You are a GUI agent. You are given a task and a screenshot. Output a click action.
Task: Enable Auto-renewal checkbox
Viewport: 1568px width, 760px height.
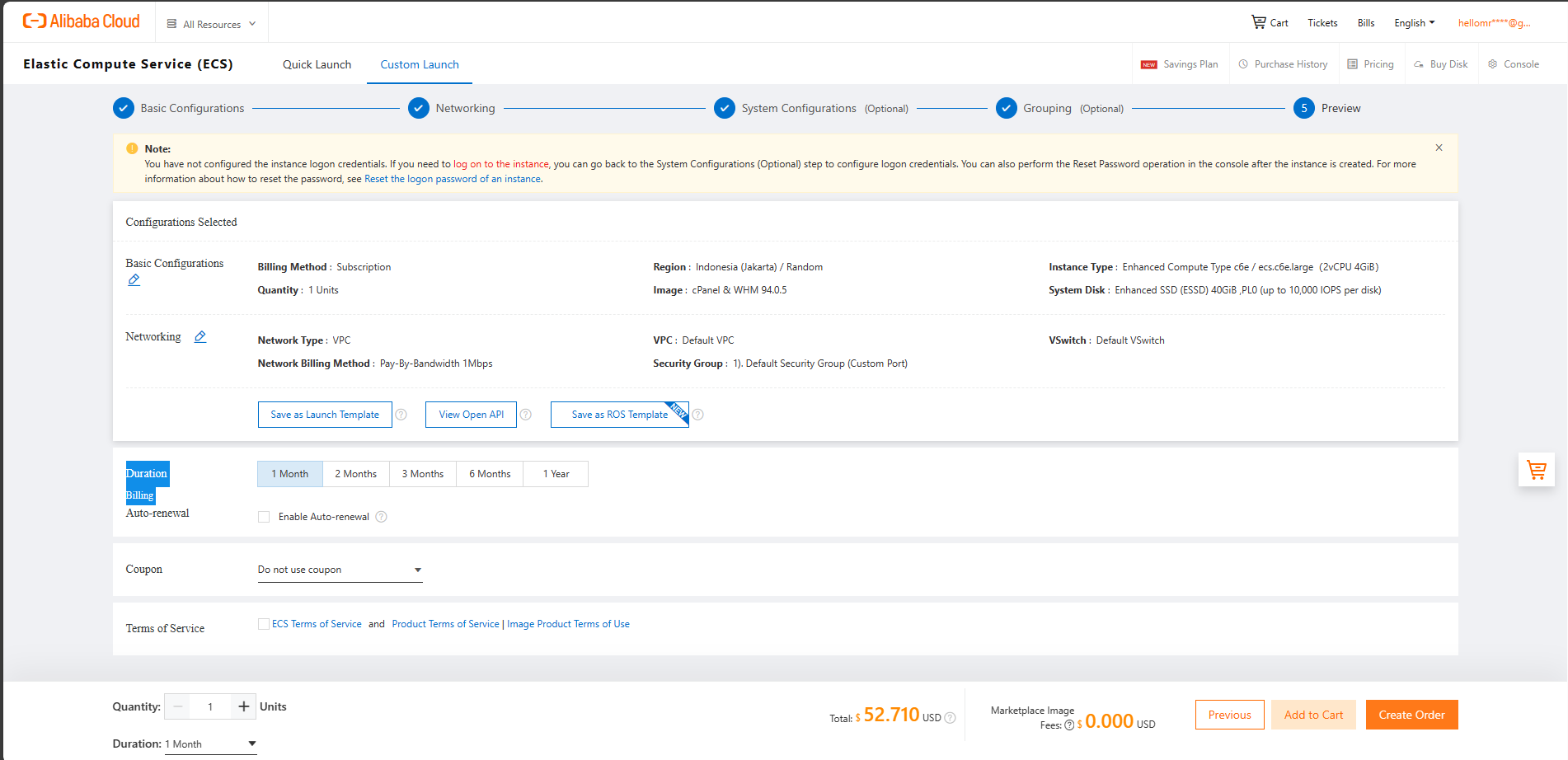[264, 517]
